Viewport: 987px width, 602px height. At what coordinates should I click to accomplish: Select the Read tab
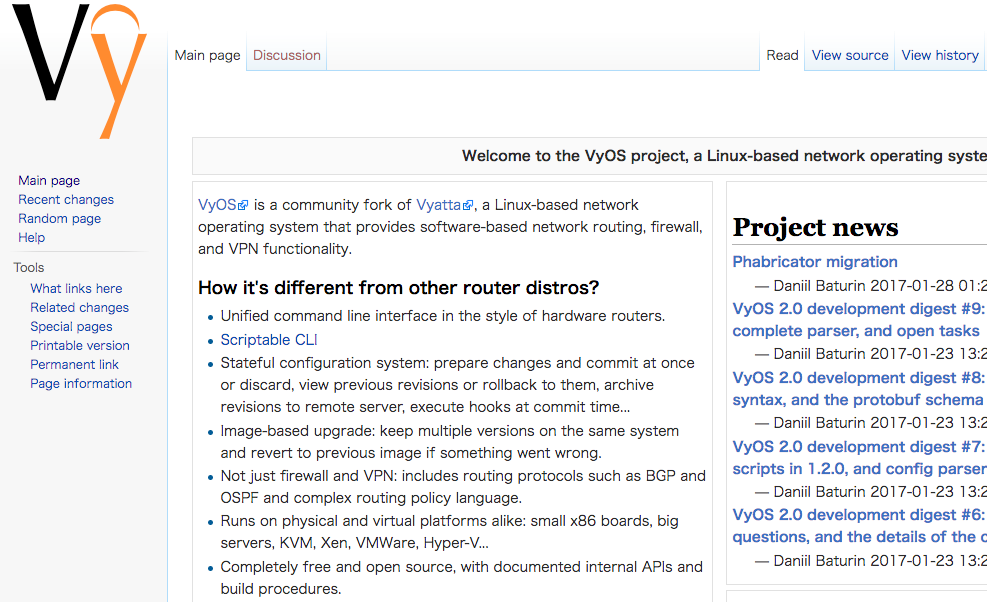coord(782,55)
